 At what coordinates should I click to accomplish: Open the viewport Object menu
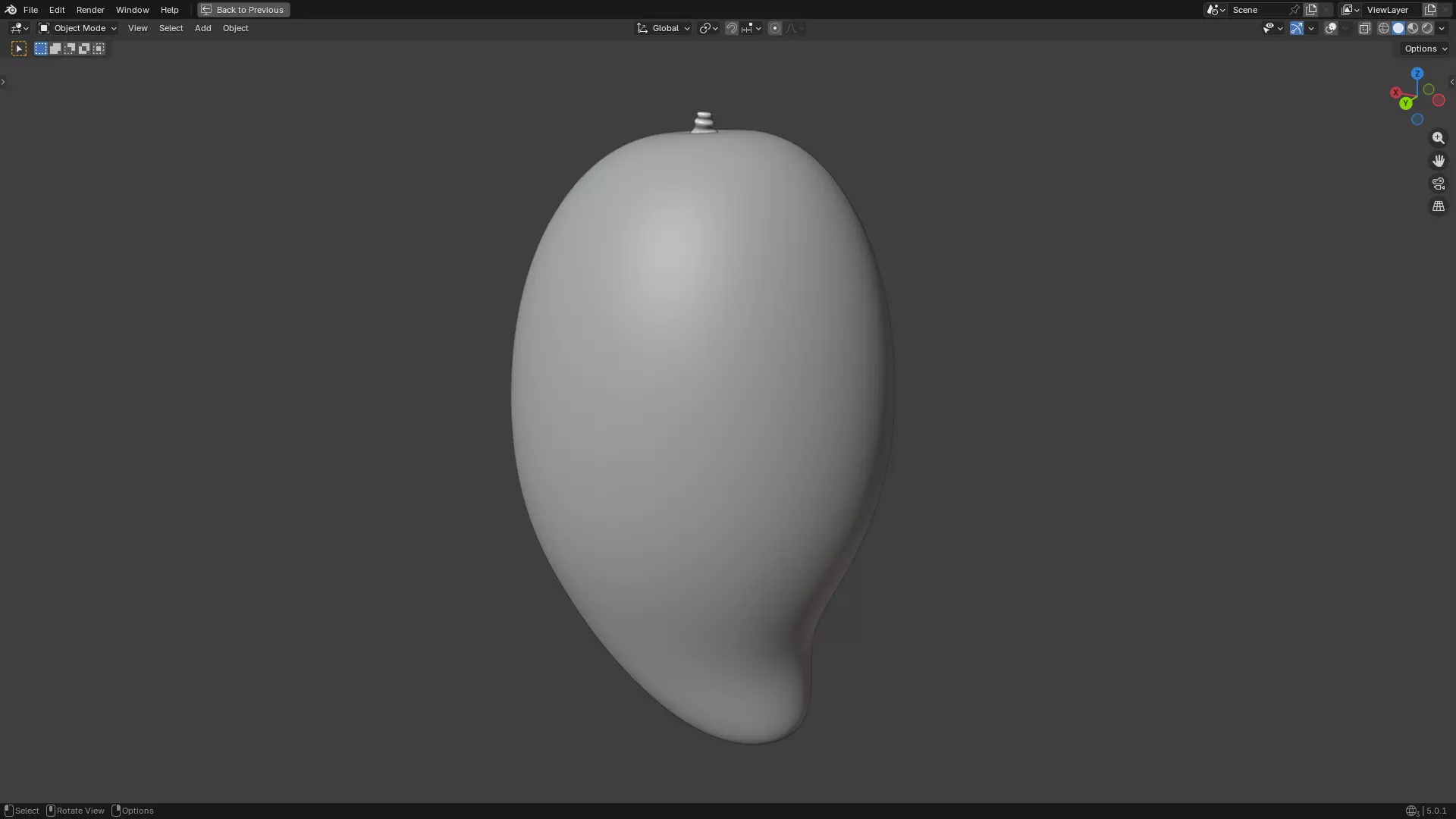coord(235,28)
